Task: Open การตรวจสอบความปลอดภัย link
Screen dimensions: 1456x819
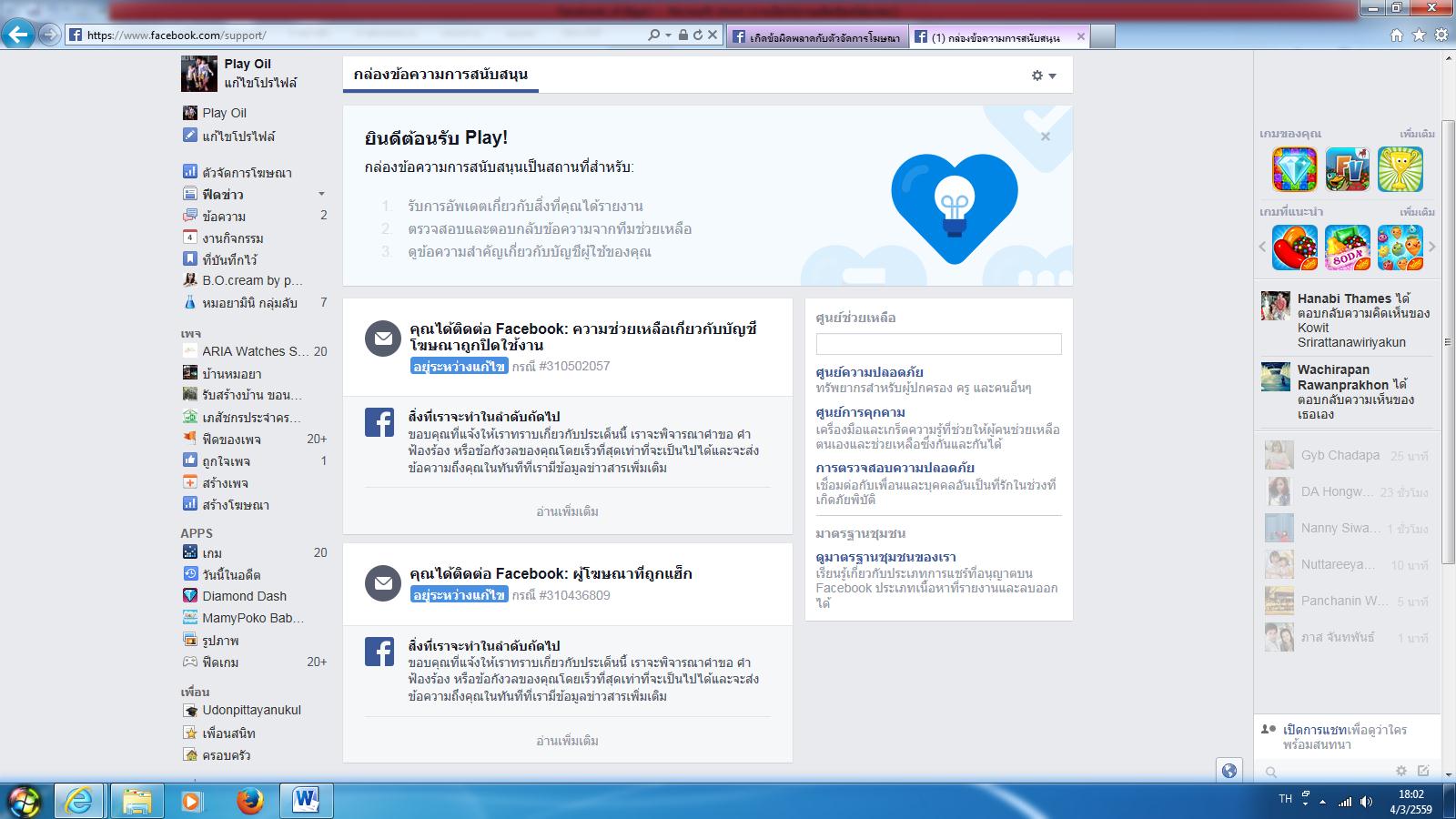Action: [x=895, y=468]
